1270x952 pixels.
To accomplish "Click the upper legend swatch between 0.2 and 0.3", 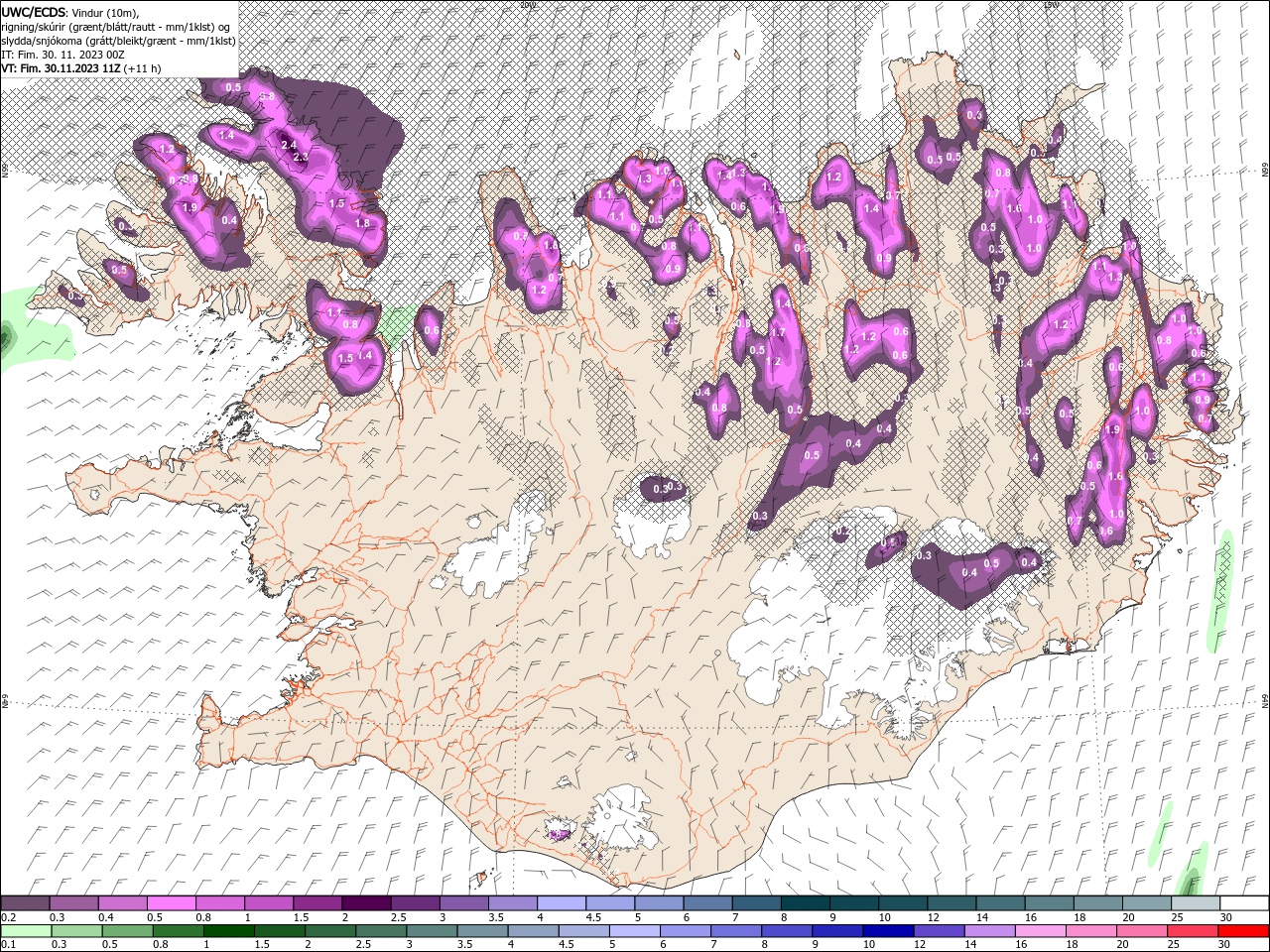I will point(25,903).
